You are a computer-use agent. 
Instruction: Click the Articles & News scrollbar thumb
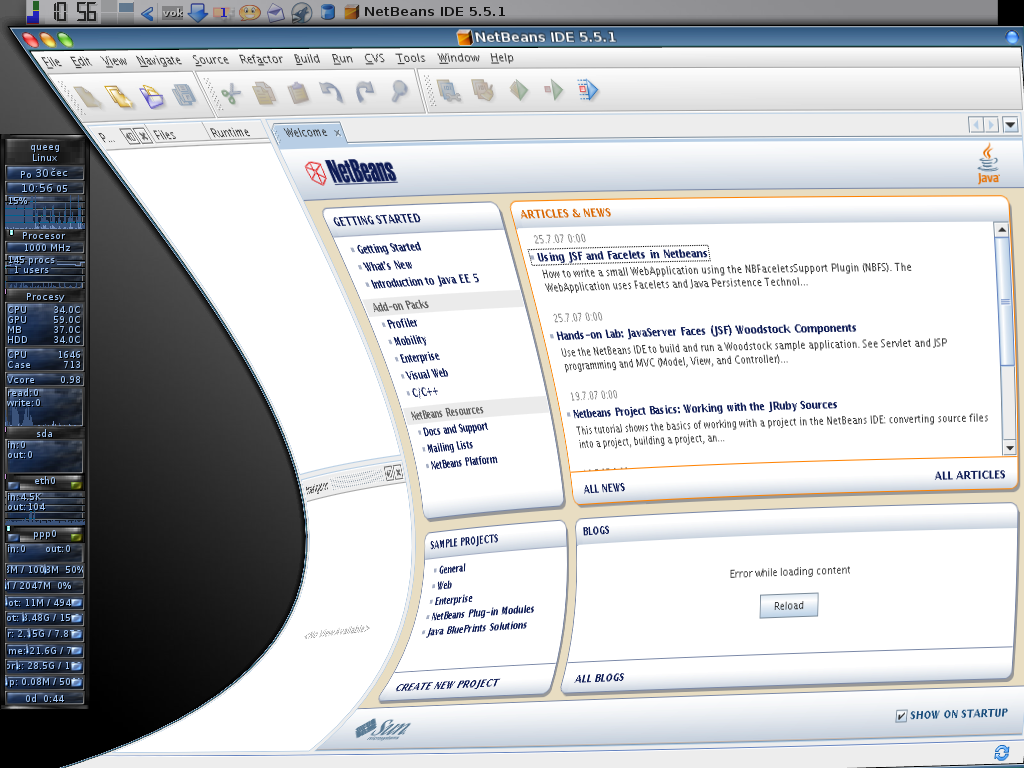click(x=1005, y=300)
